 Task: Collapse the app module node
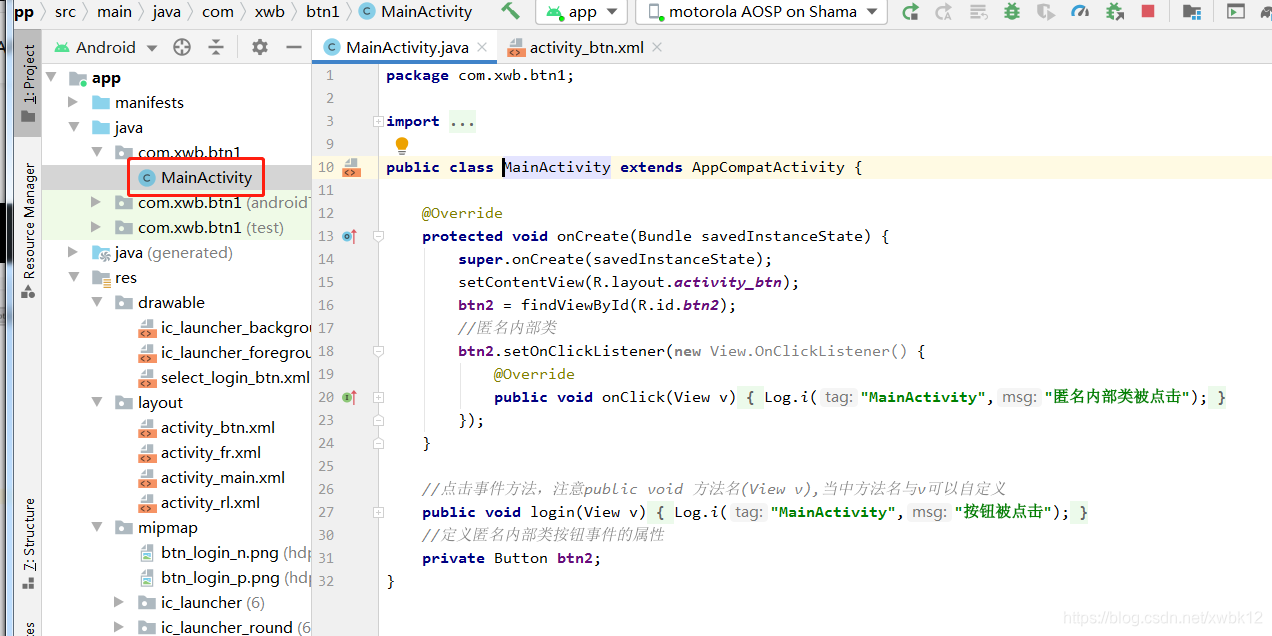(x=52, y=78)
